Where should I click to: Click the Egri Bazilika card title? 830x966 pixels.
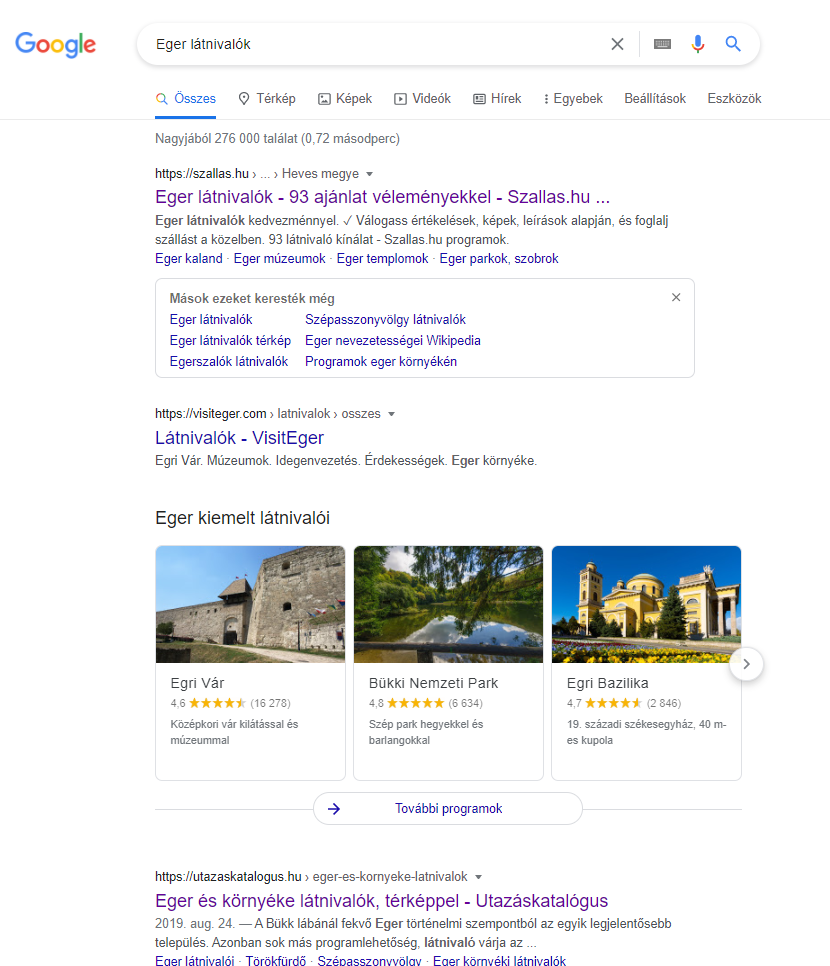608,683
